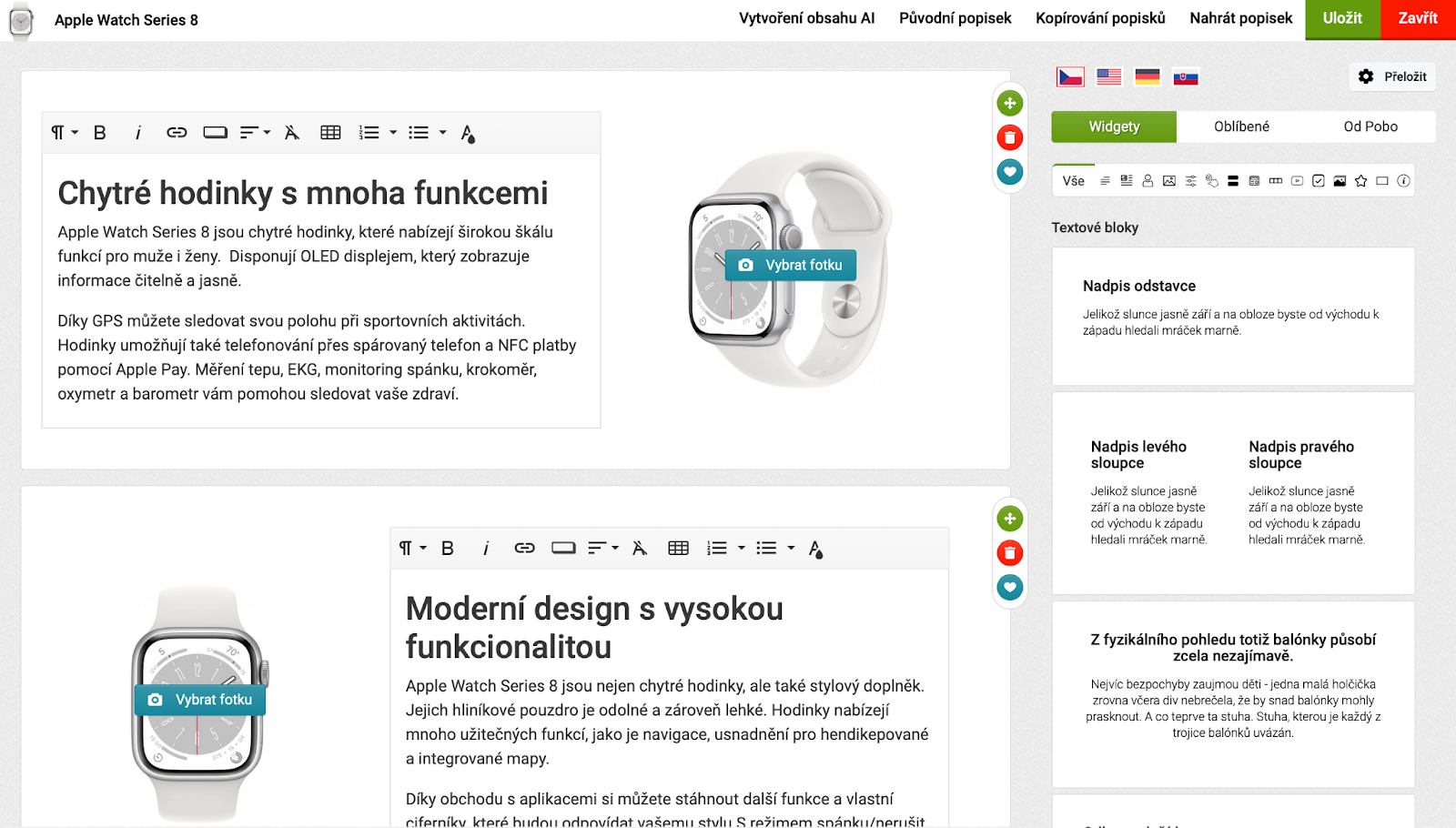This screenshot has height=828, width=1456.
Task: Select German flag language
Action: click(1148, 76)
